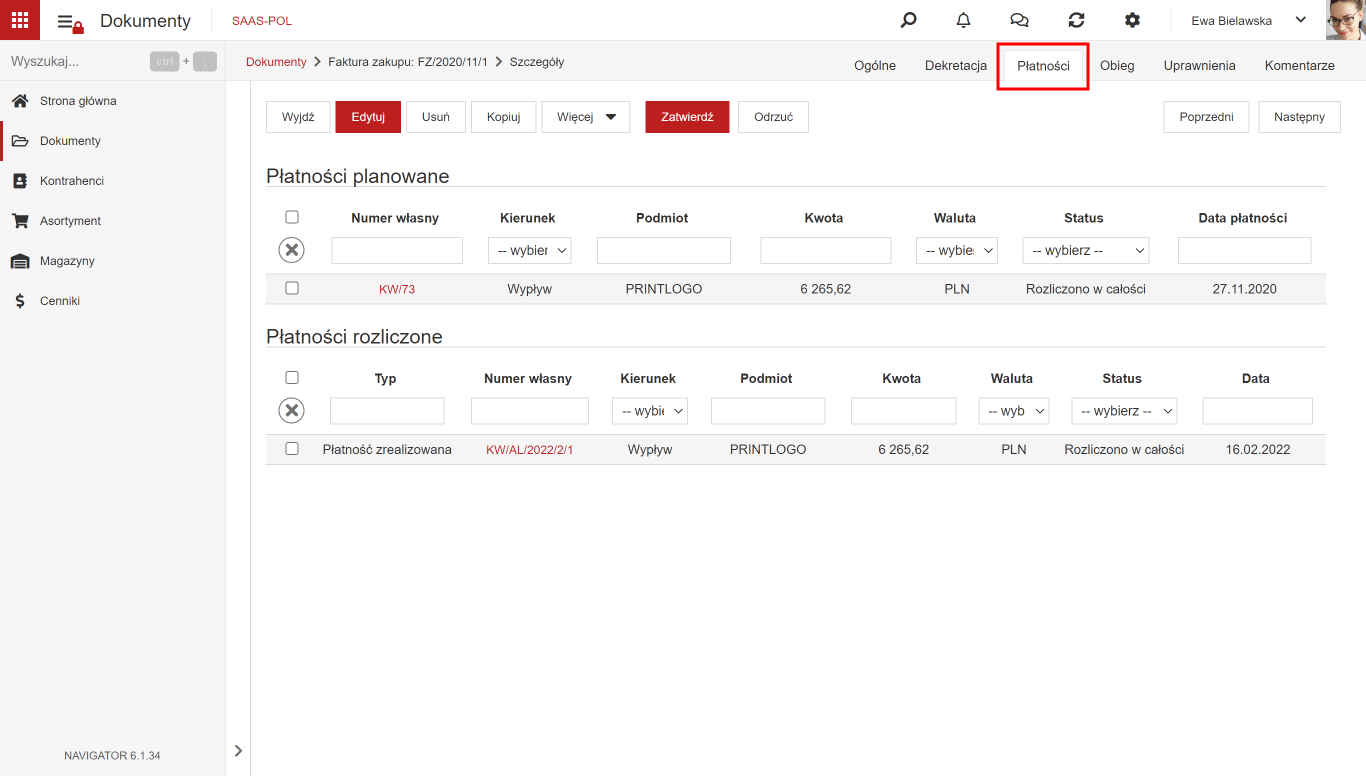Open notifications bell icon
The image size is (1366, 776).
click(963, 20)
